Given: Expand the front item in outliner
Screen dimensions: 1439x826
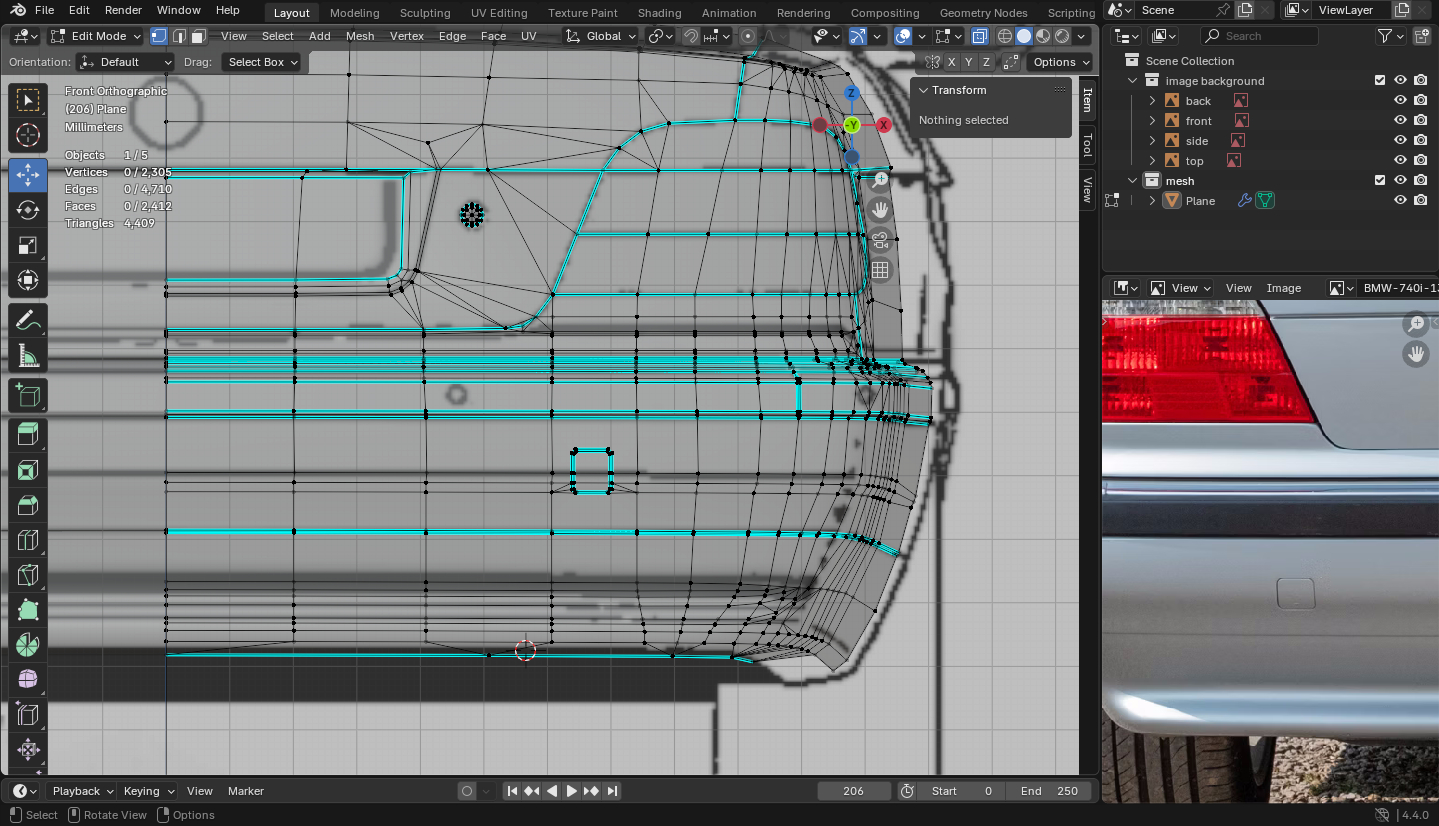Looking at the screenshot, I should point(1152,121).
